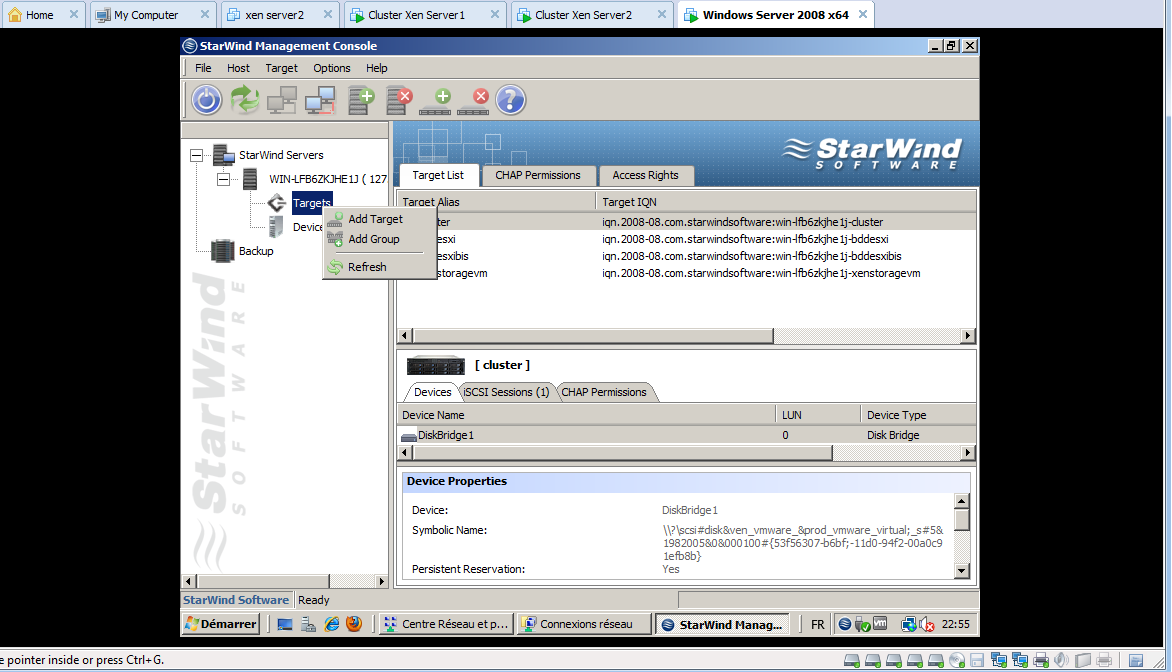Screen dimensions: 1172x672
Task: Select the Backup item in the tree
Action: click(x=255, y=251)
